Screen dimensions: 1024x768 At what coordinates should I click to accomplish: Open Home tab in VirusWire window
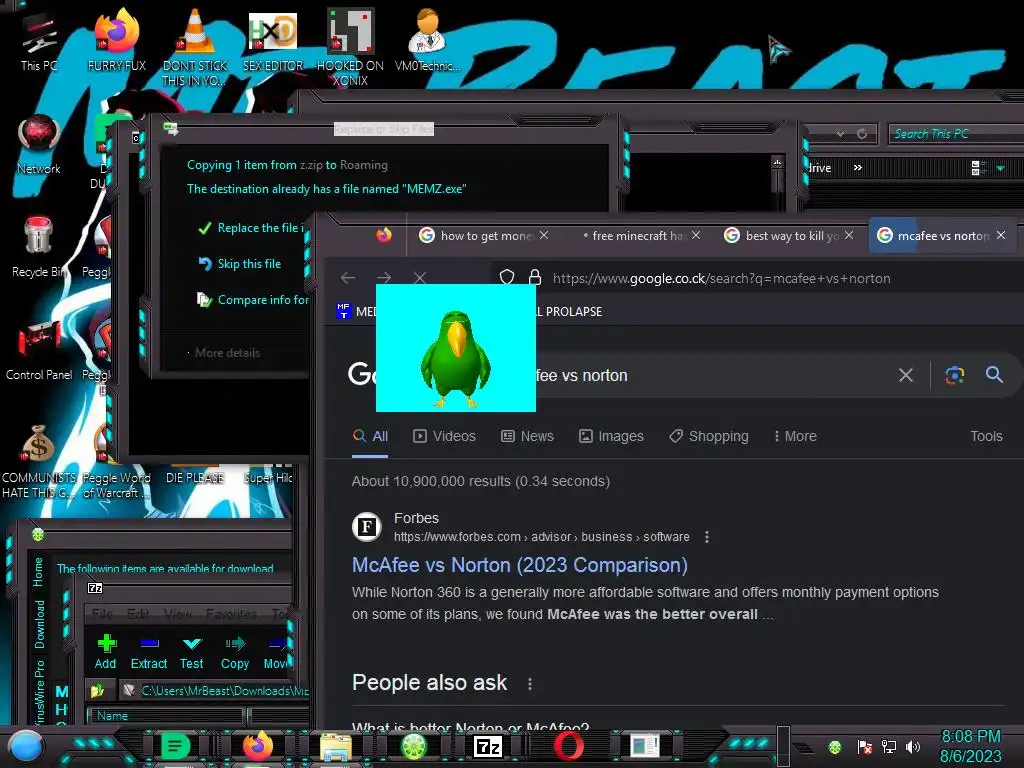39,572
